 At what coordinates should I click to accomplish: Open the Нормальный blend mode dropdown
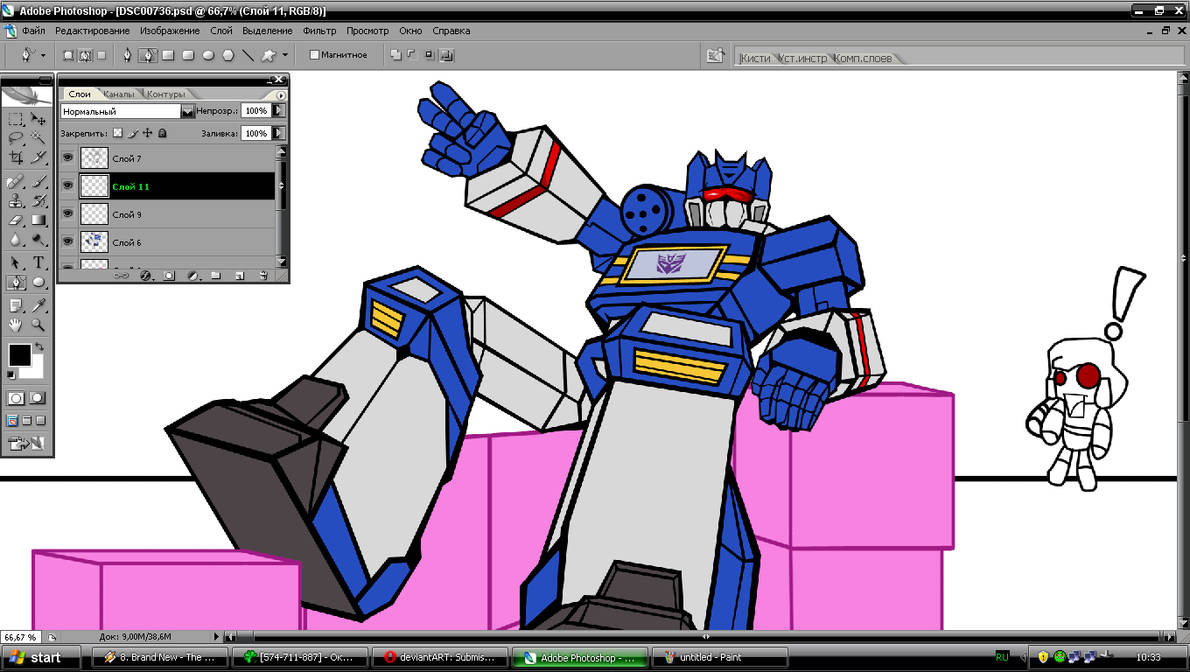point(187,112)
